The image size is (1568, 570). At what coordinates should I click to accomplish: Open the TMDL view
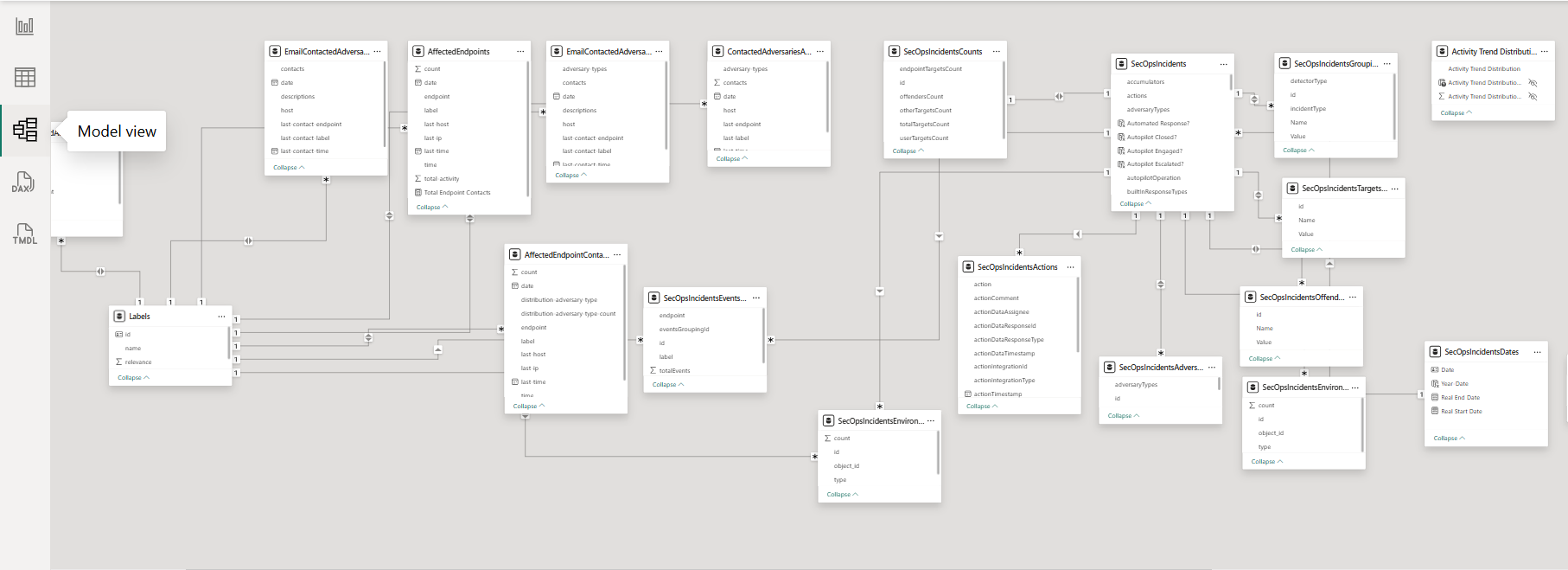pos(24,234)
